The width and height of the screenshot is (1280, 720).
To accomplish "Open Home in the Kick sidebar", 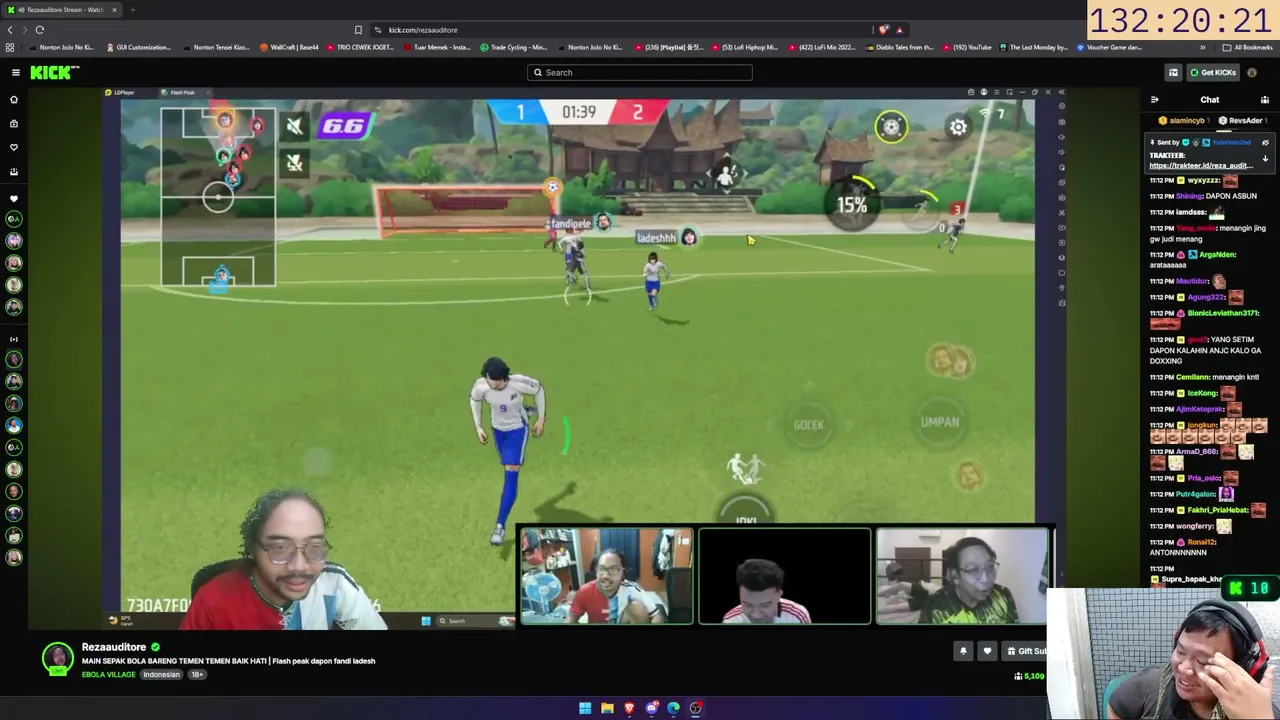I will (x=14, y=100).
